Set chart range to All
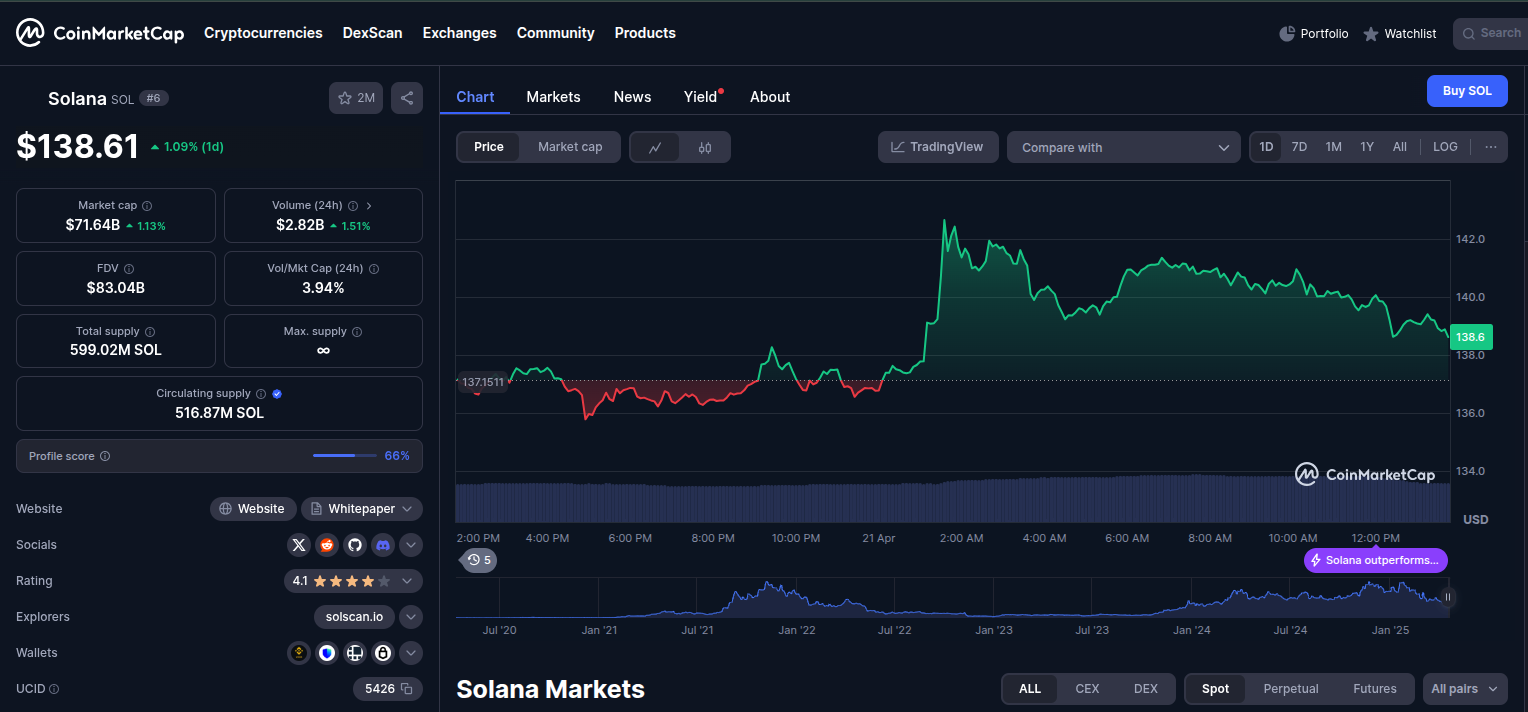 [1400, 147]
